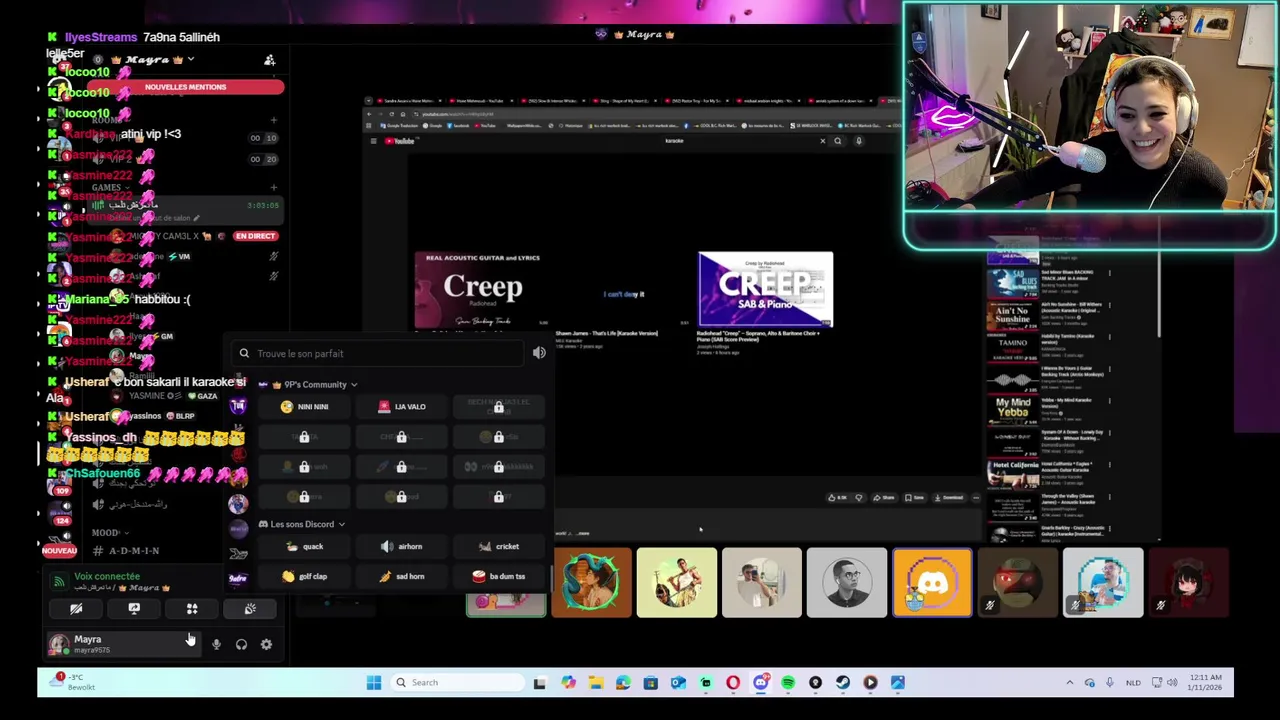This screenshot has height=720, width=1280.
Task: Open Ain't No Sunshine suggested video
Action: [x=1013, y=315]
